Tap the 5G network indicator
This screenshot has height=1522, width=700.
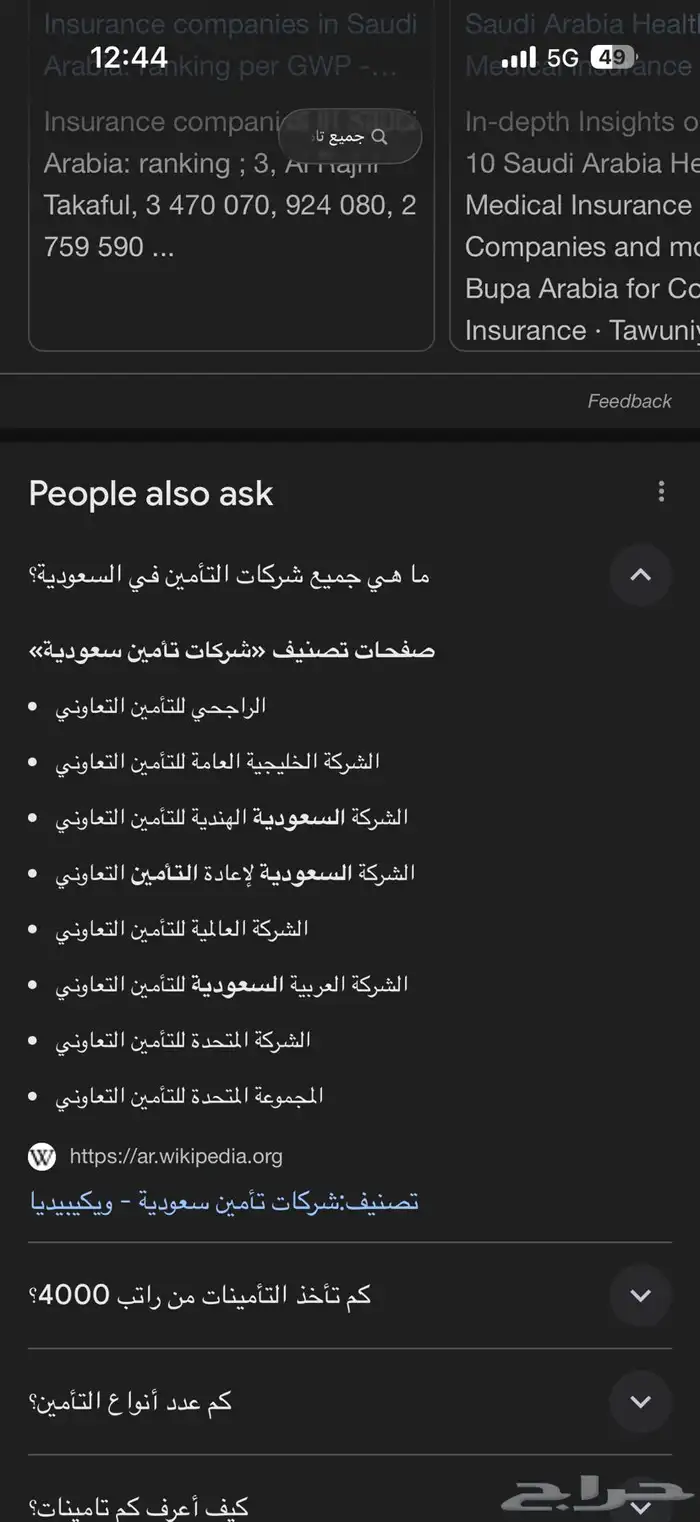coord(563,58)
